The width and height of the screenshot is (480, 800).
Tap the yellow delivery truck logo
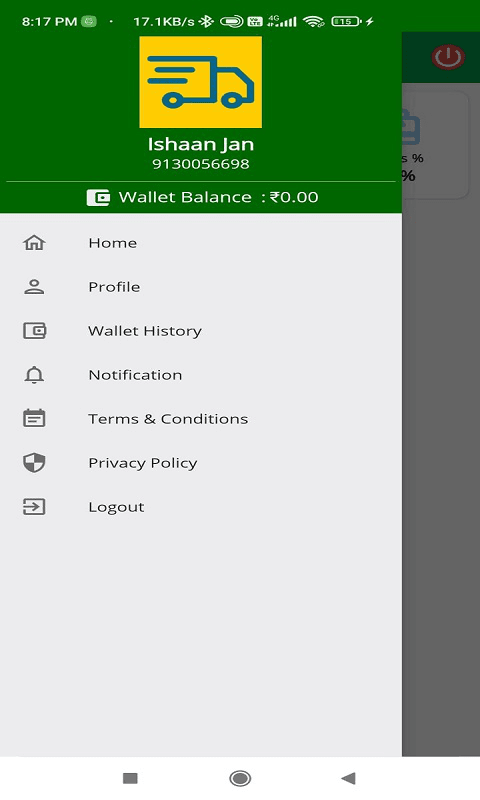200,82
